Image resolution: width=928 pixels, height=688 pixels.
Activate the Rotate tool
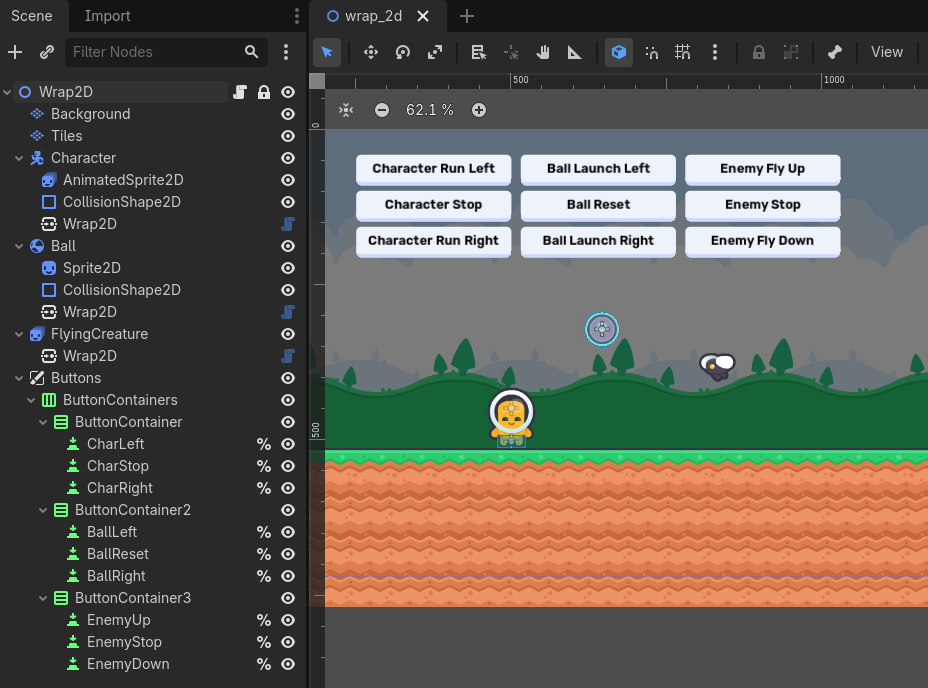[402, 52]
